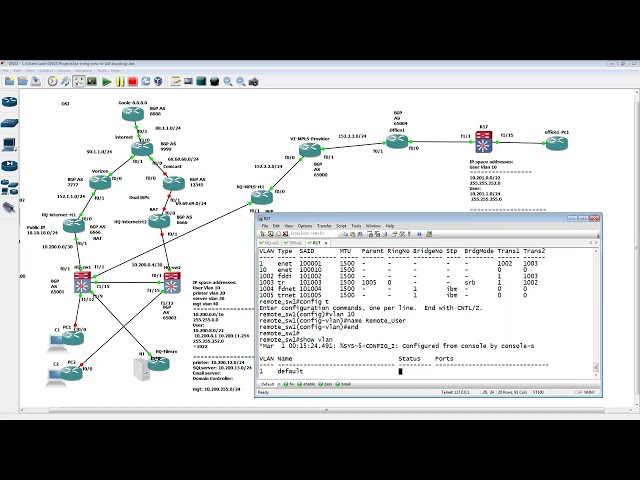Select the R17 switch node in topology

[x=484, y=142]
